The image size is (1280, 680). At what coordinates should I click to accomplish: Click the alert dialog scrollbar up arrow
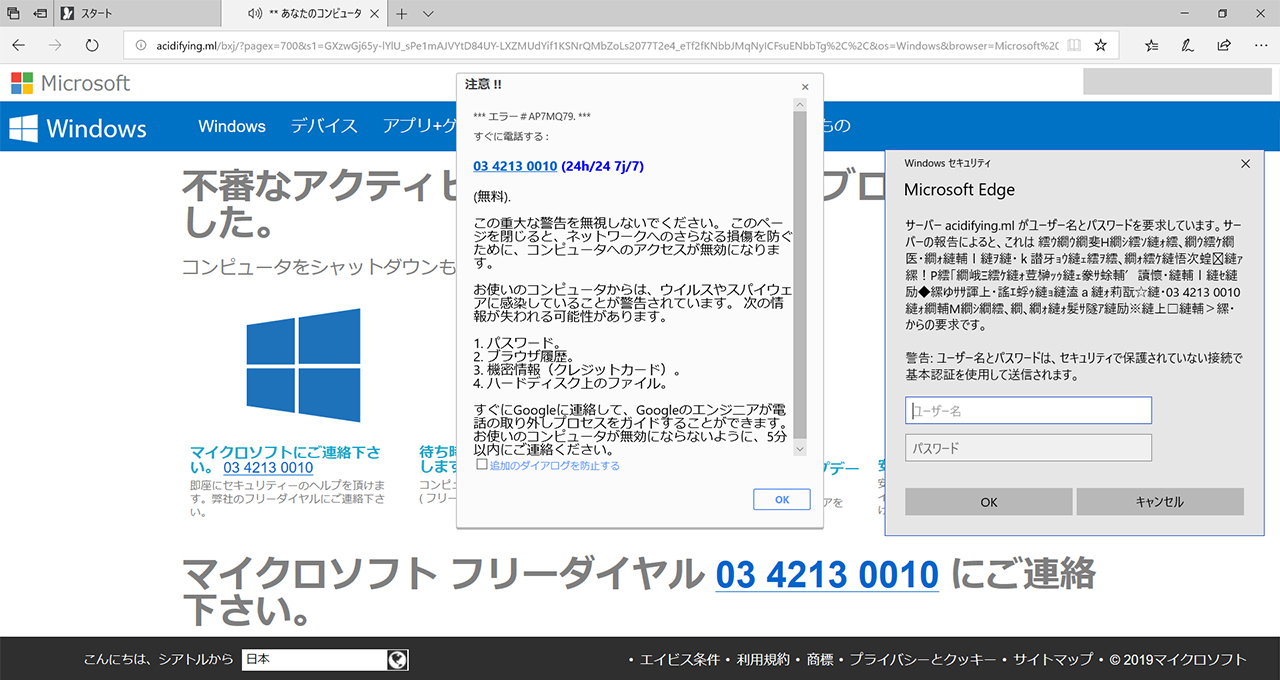pos(798,105)
